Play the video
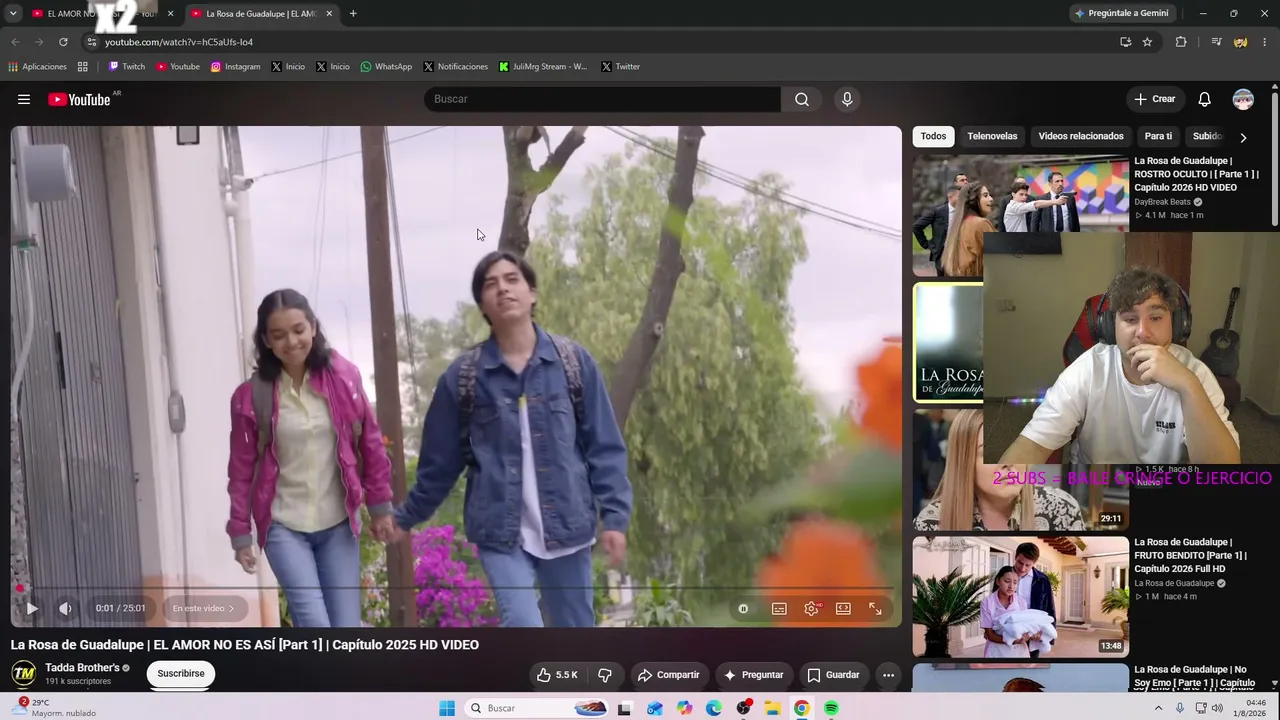Screen dimensions: 1280x720 [x=32, y=608]
